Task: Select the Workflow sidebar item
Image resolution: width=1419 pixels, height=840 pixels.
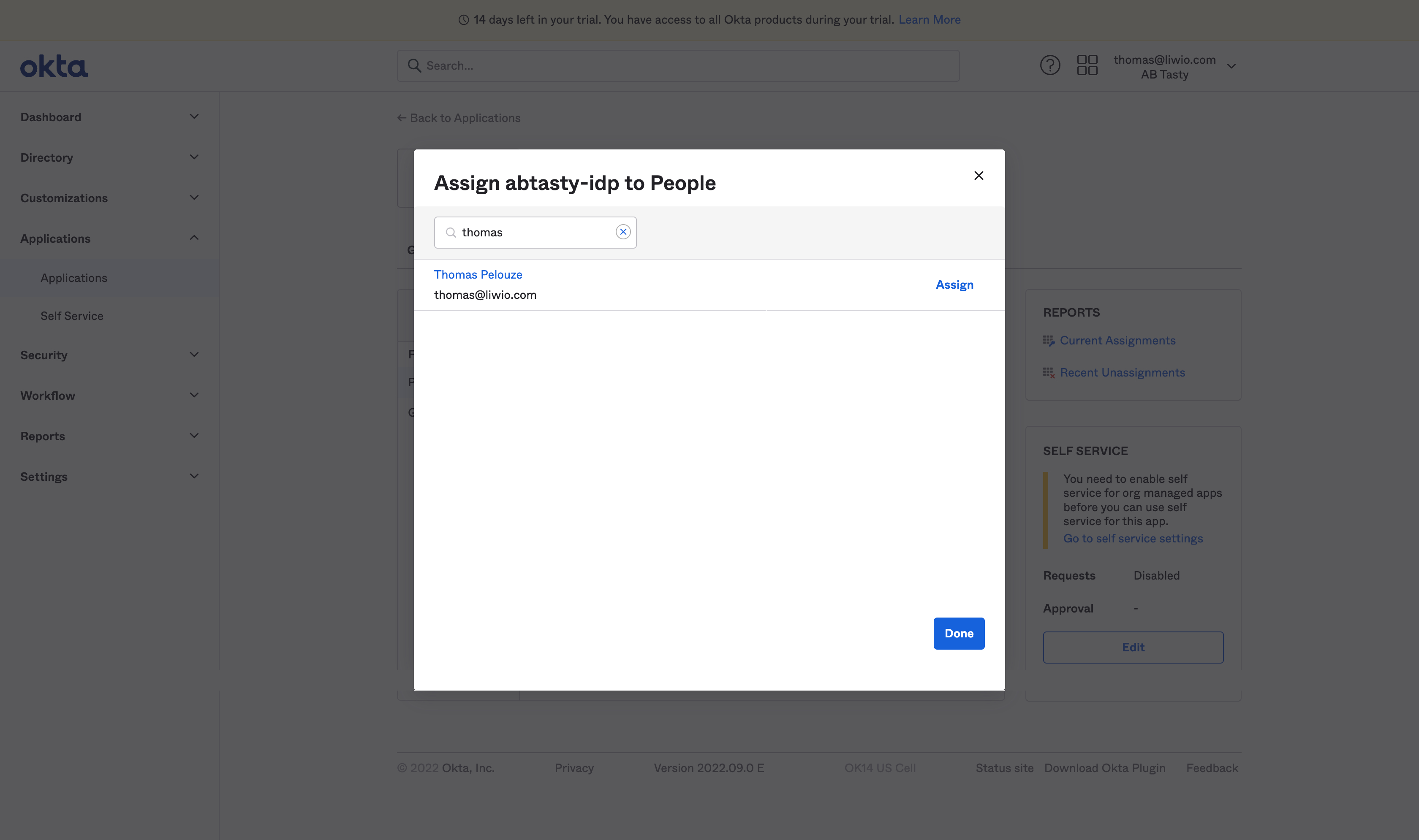Action: point(110,396)
